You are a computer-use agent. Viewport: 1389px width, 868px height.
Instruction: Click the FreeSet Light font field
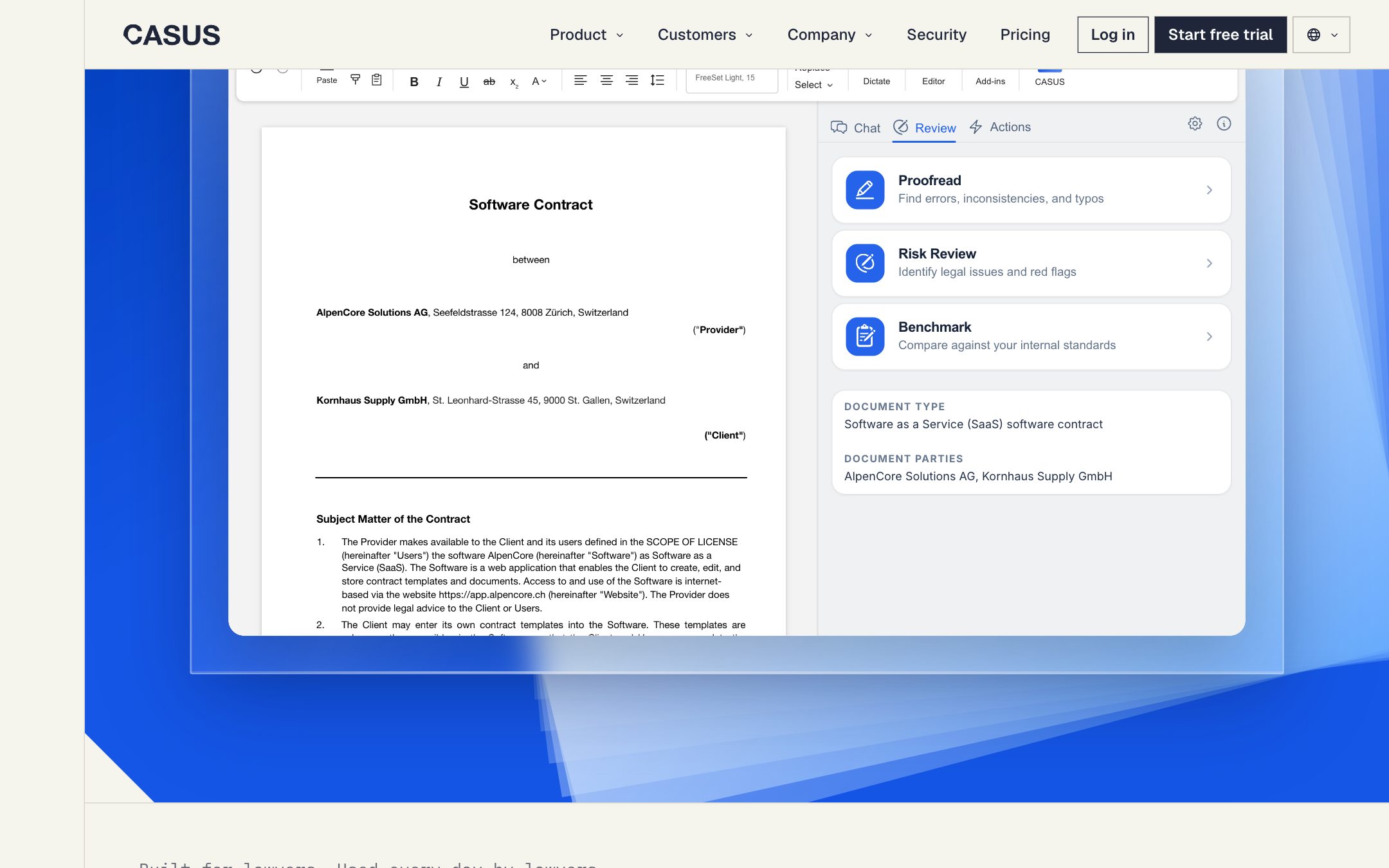(x=732, y=80)
